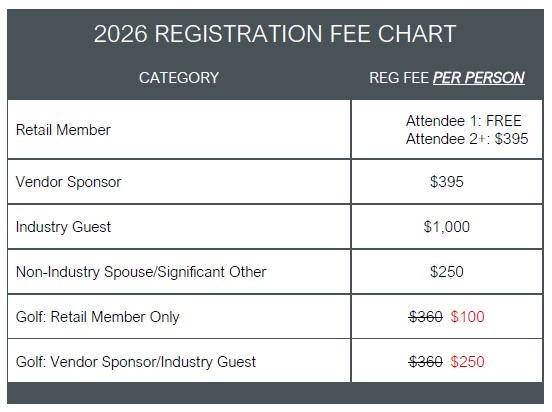Click the red $250 golf price
The width and height of the screenshot is (552, 412).
[468, 362]
